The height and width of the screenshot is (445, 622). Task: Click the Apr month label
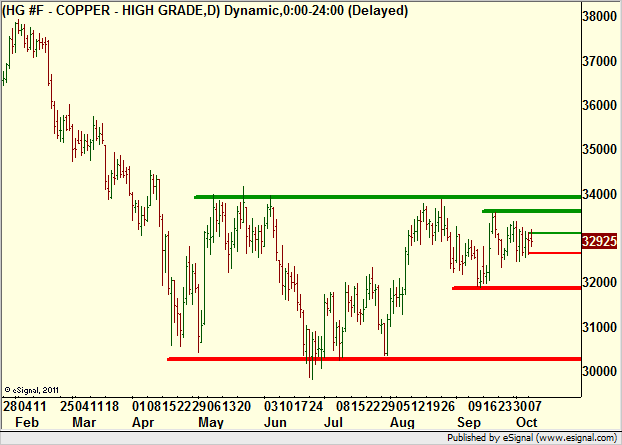(143, 423)
